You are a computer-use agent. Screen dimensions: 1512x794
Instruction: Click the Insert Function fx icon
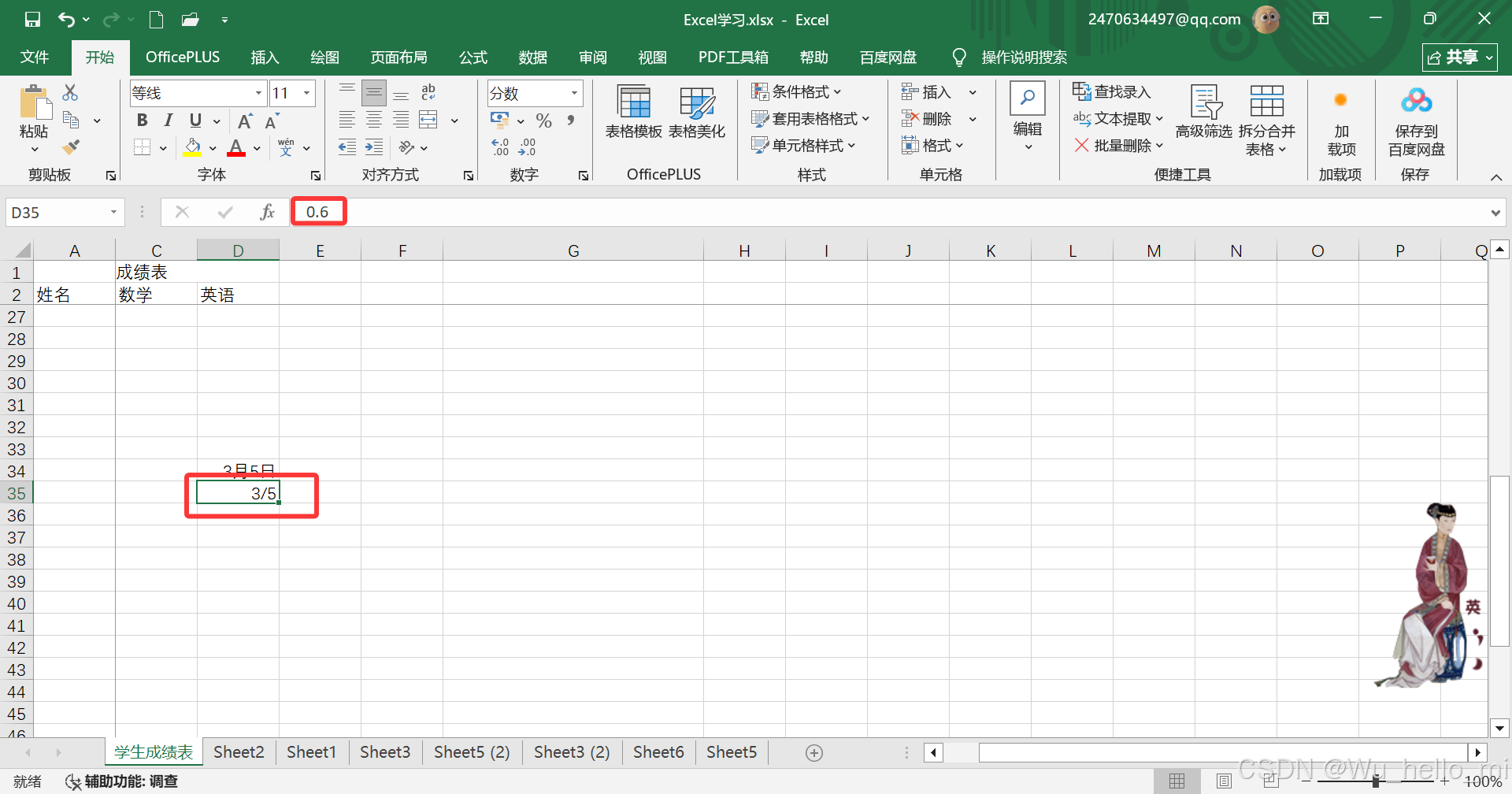tap(267, 212)
